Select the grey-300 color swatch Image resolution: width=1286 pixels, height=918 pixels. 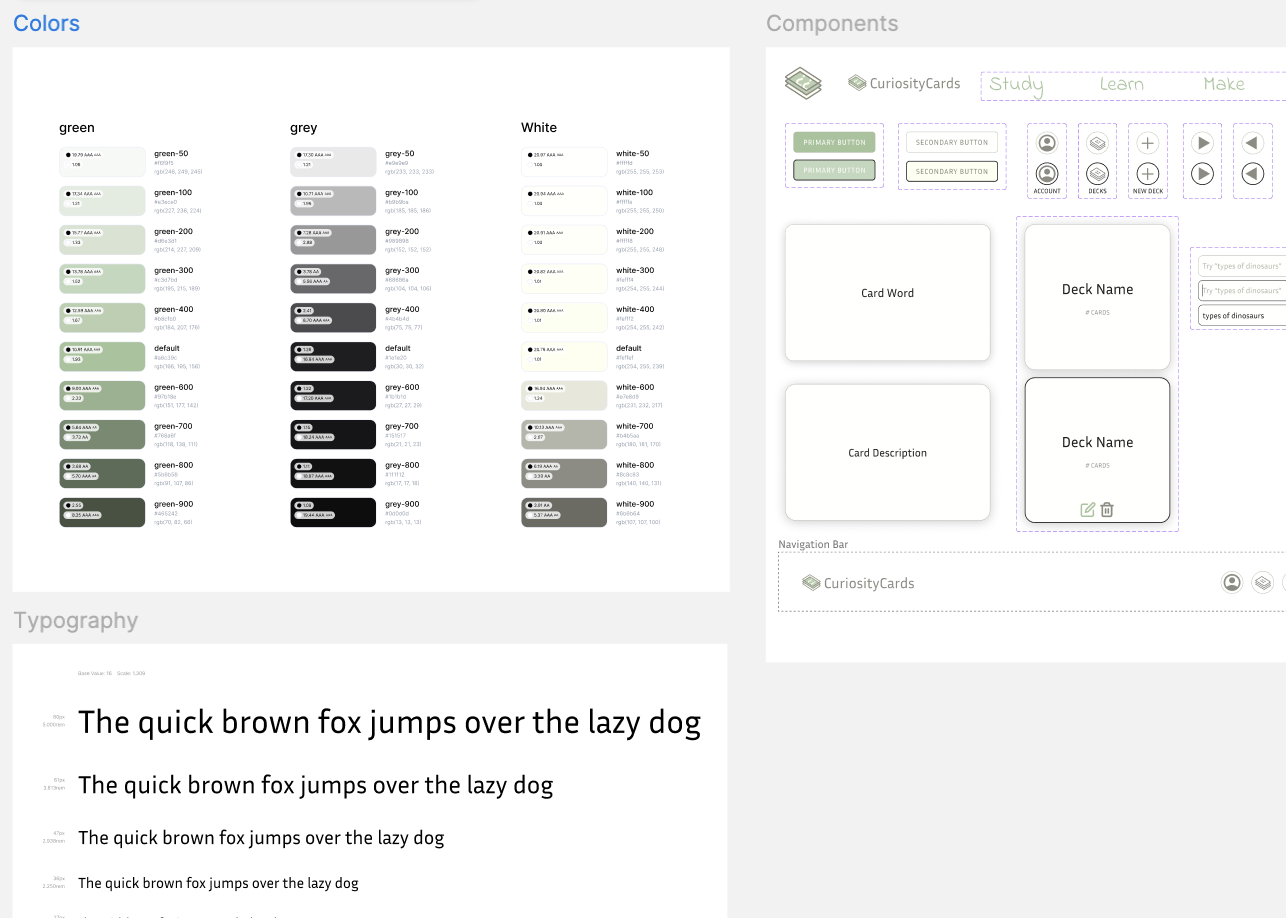(333, 278)
